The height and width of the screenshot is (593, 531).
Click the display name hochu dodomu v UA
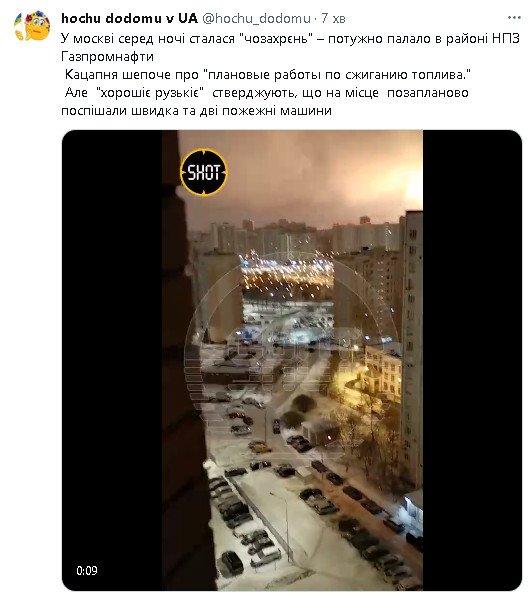point(129,18)
